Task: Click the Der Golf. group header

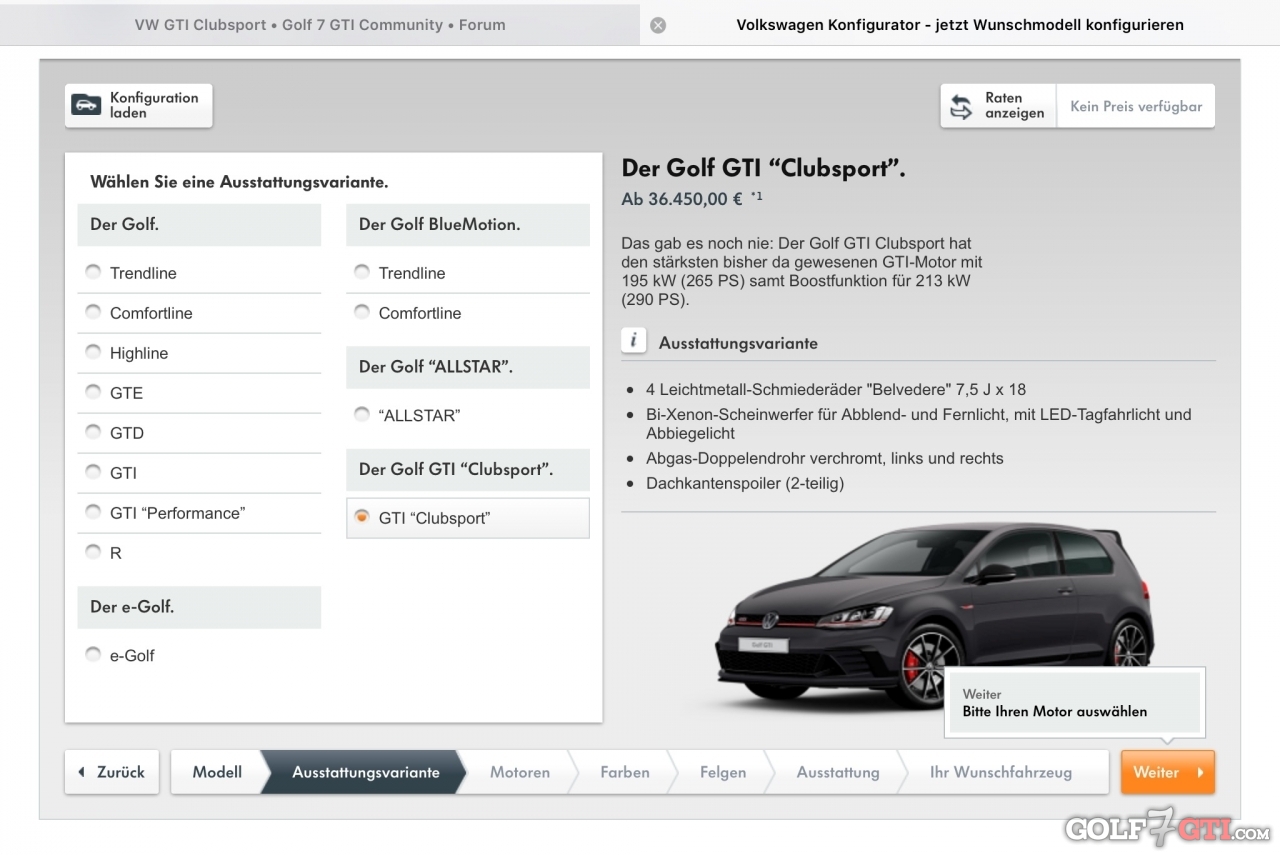Action: coord(199,225)
